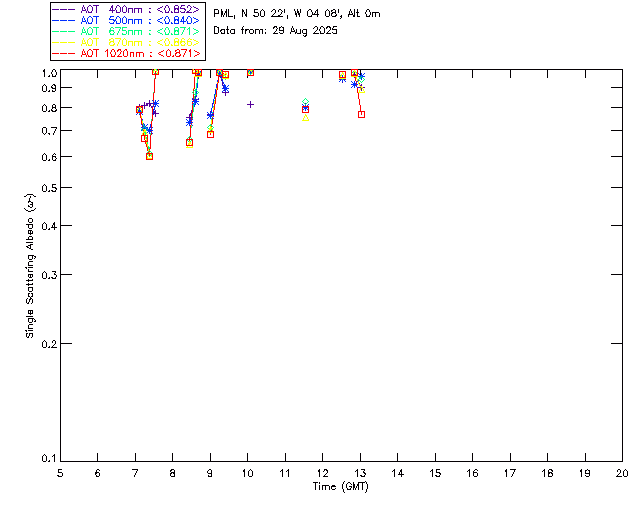The width and height of the screenshot is (640, 512).
Task: Click the legend entry AOT 870nm <0.866>
Action: pyautogui.click(x=140, y=42)
